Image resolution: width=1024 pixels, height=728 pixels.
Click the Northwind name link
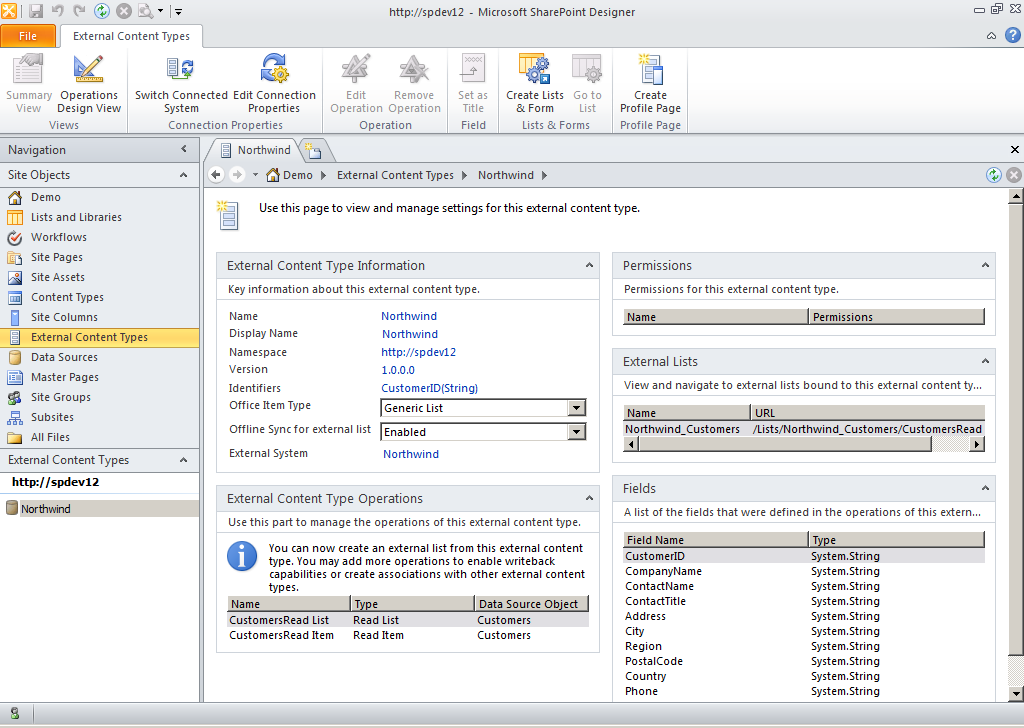409,316
